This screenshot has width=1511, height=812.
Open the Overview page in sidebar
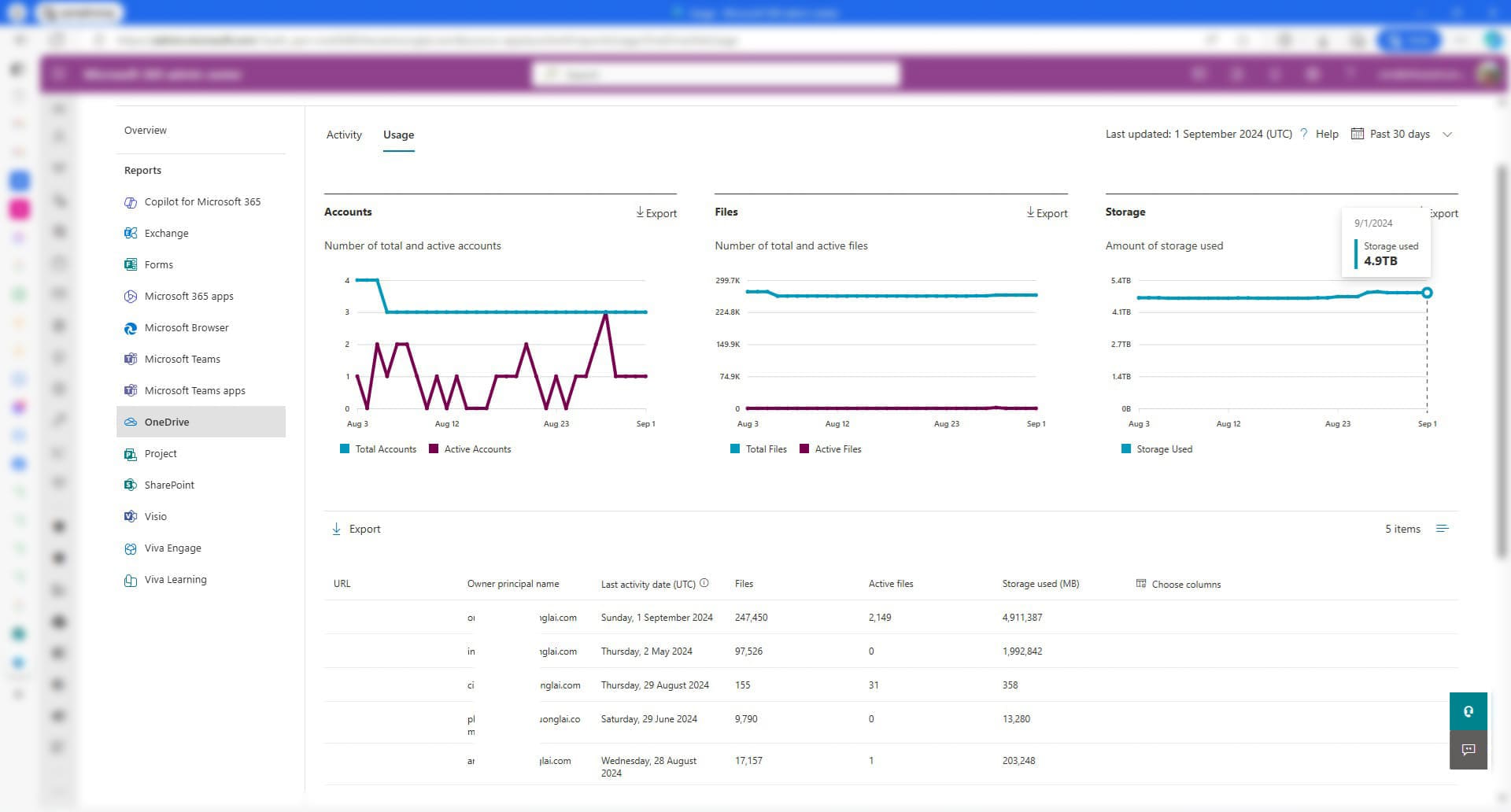click(x=146, y=130)
